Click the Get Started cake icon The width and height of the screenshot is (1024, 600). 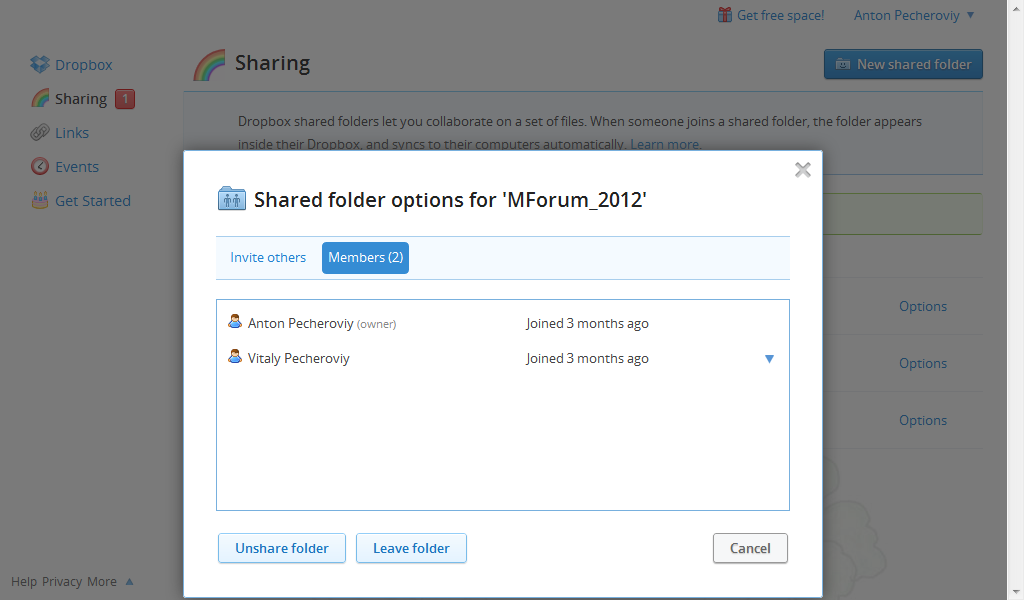(x=40, y=201)
